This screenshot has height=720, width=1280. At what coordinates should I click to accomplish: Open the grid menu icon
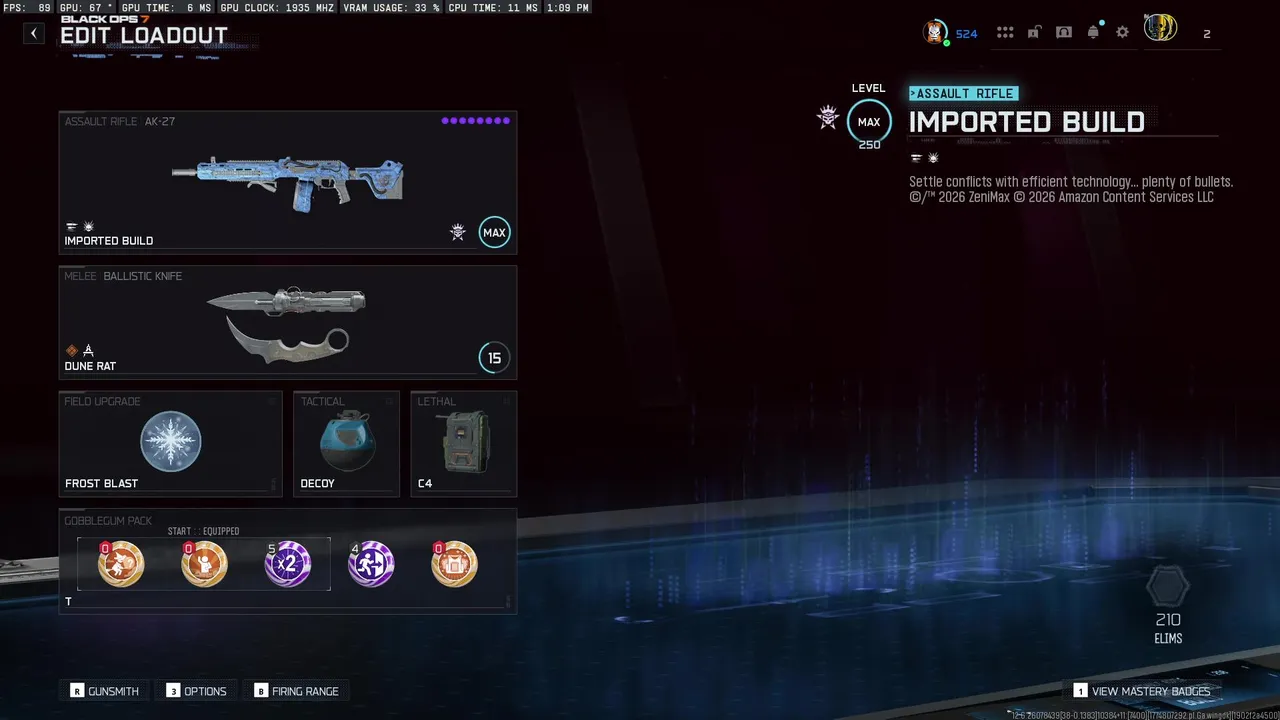click(1005, 33)
